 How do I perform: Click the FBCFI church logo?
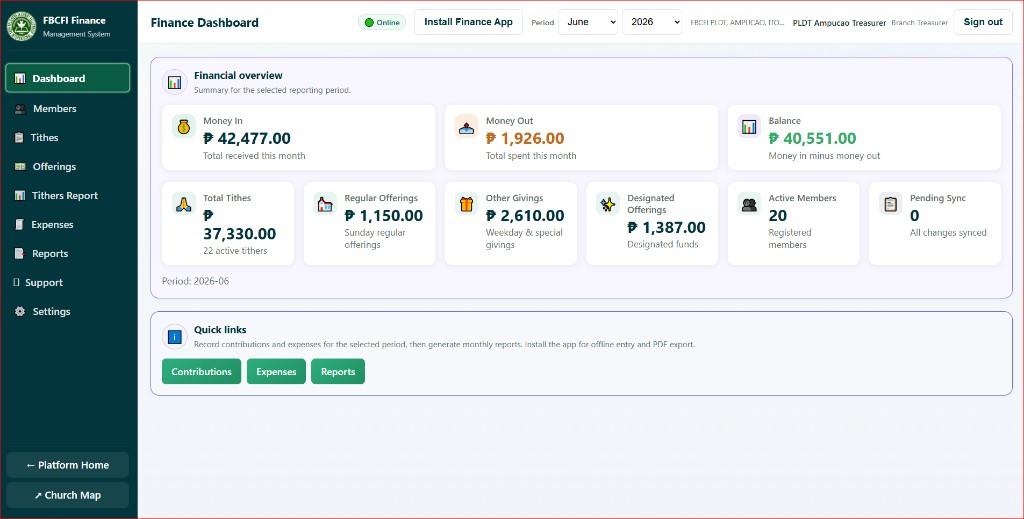tap(22, 27)
